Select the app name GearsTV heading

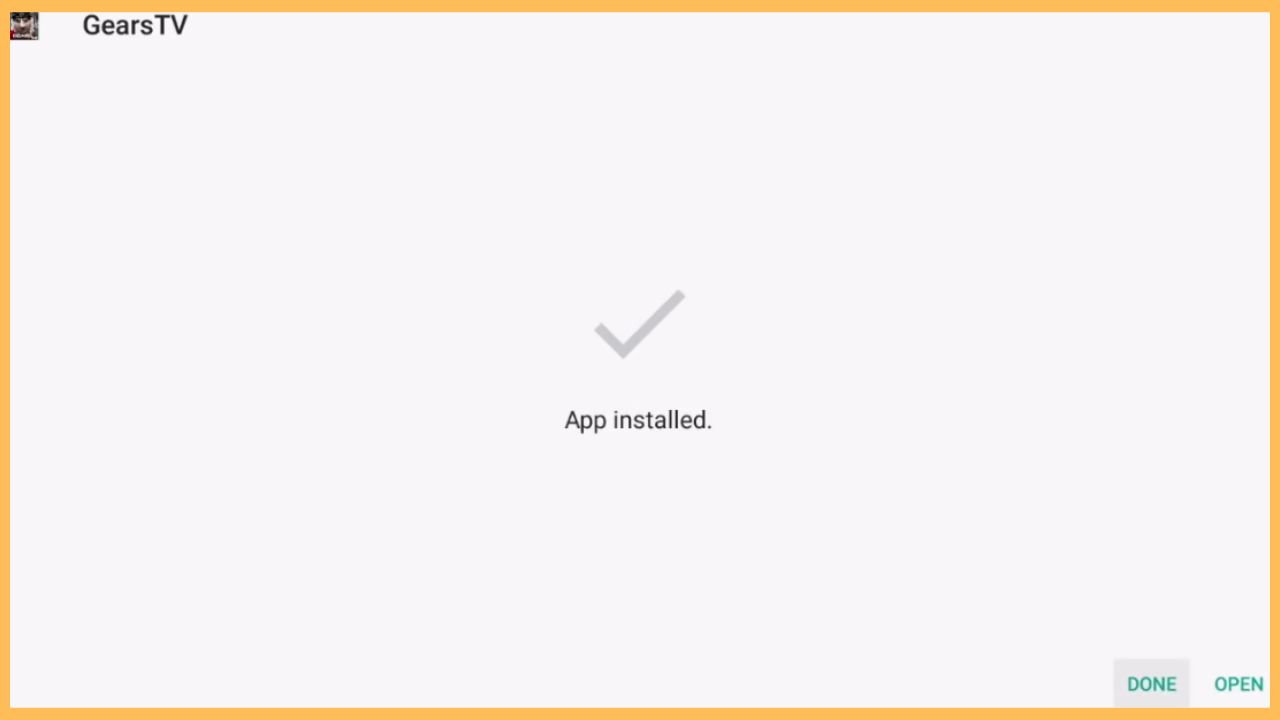point(135,26)
